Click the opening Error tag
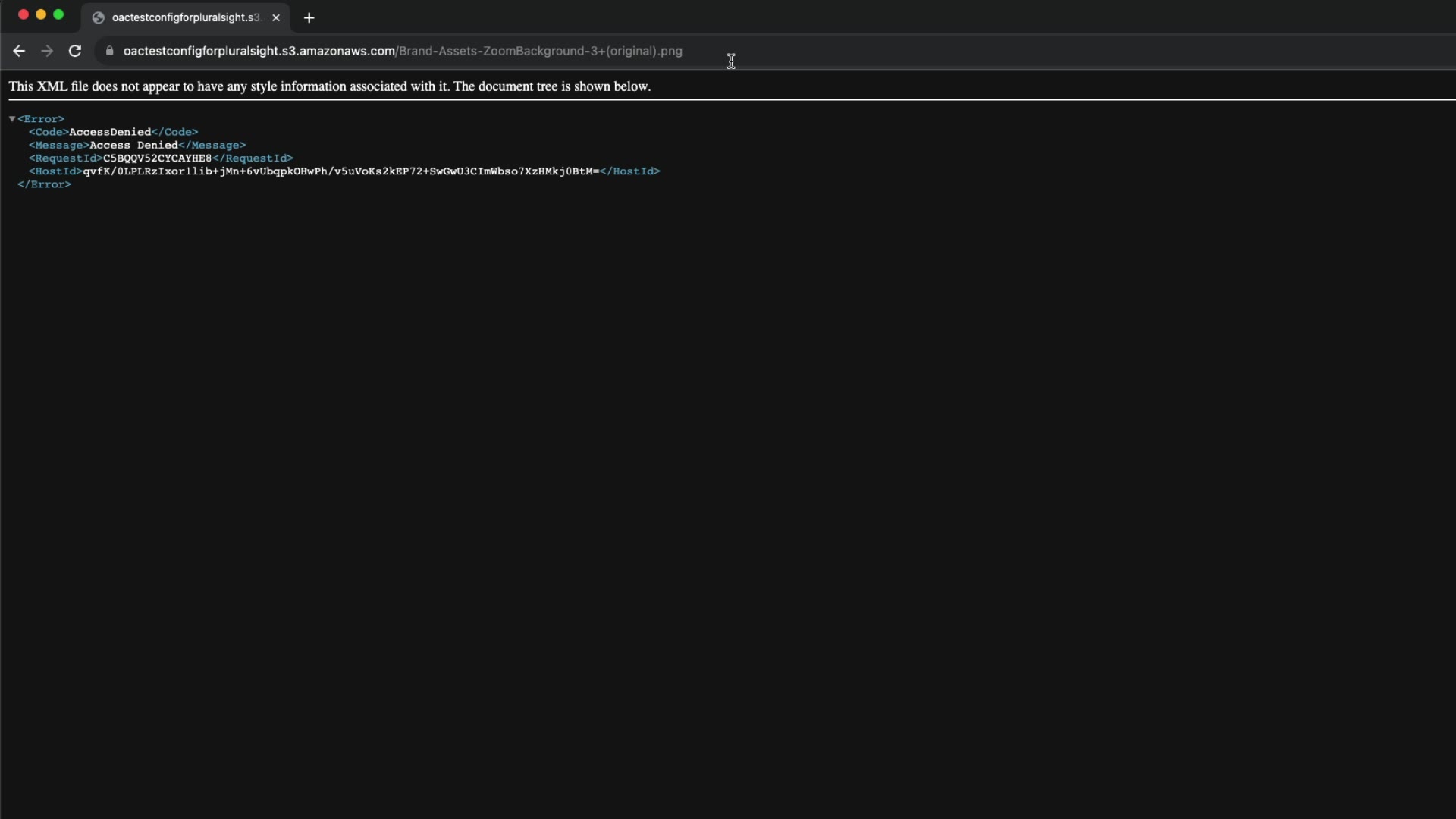 (x=41, y=119)
